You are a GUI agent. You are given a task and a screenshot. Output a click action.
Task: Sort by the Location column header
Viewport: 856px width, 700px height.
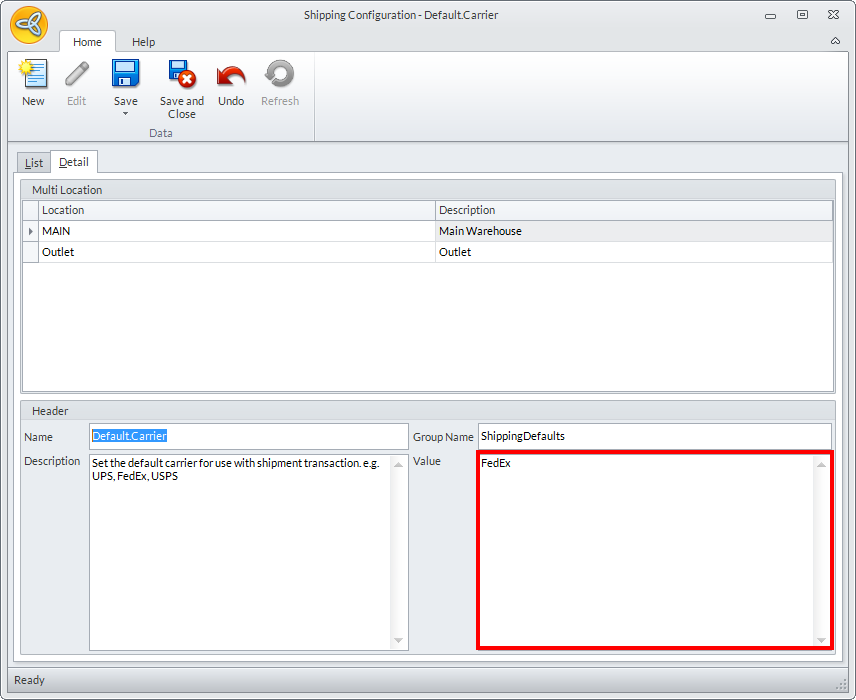(x=237, y=210)
